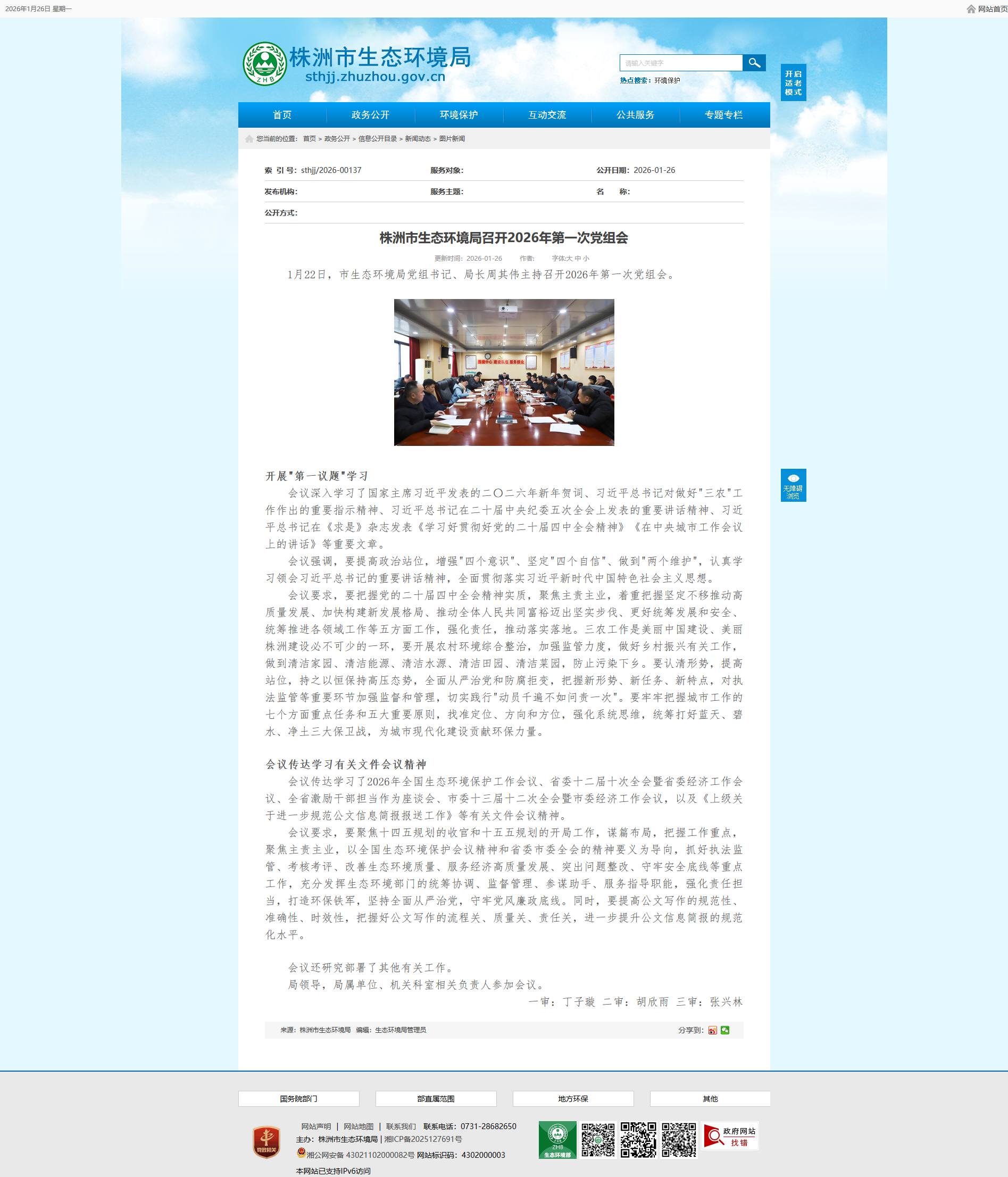
Task: Open the 网站地图 footer link
Action: click(x=359, y=1126)
